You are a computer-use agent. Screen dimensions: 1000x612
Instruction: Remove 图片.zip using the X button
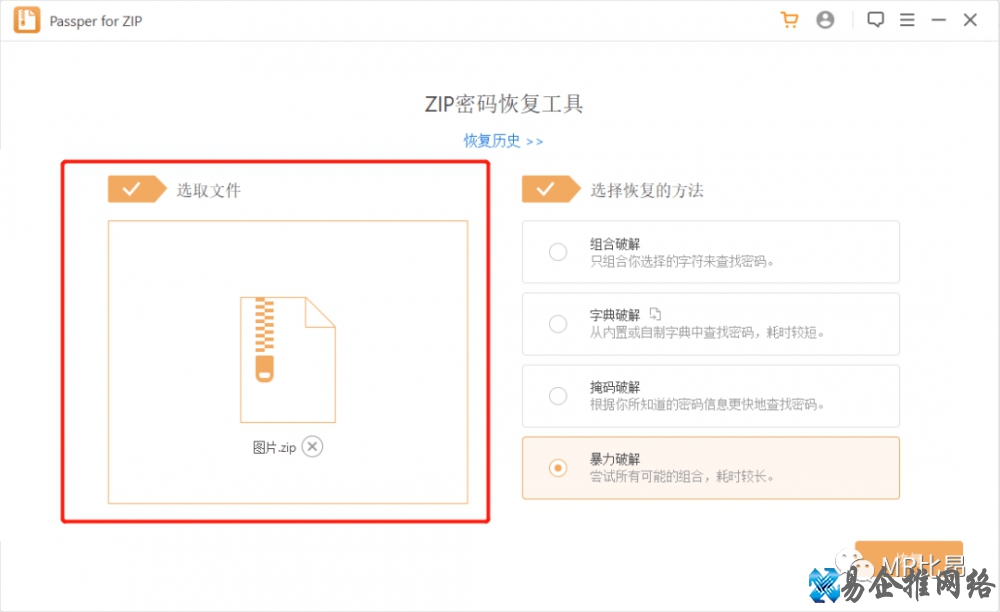pyautogui.click(x=312, y=447)
